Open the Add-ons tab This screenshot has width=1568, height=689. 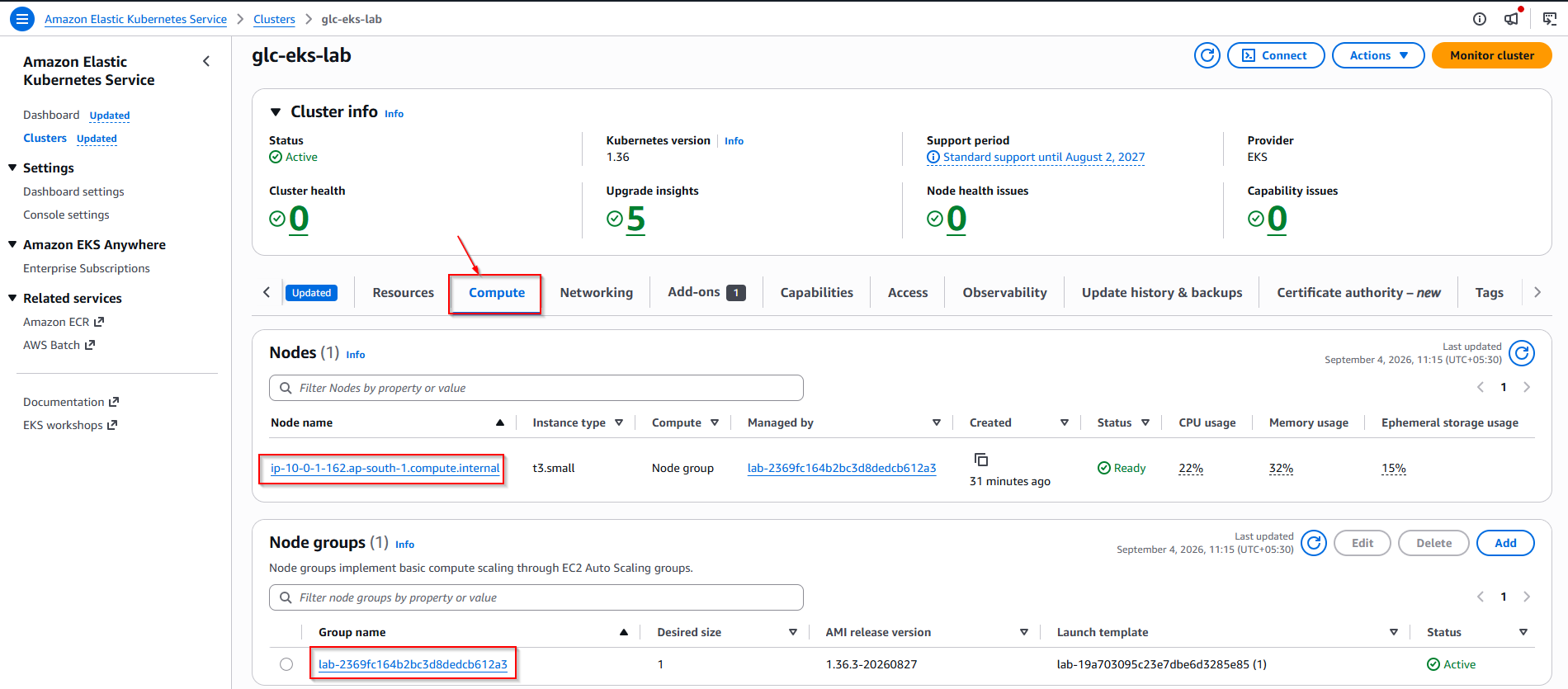coord(706,292)
